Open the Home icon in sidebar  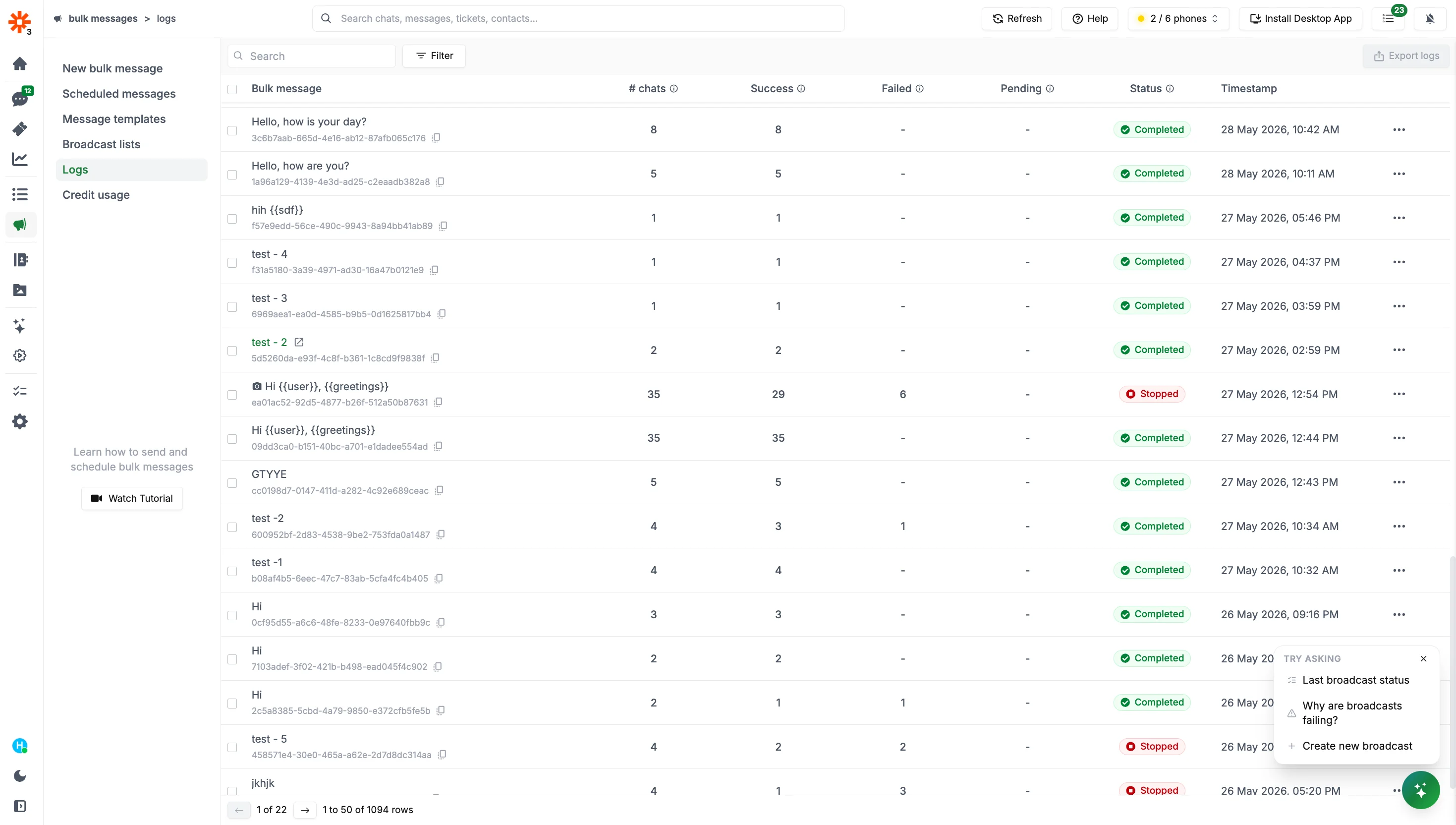click(20, 63)
